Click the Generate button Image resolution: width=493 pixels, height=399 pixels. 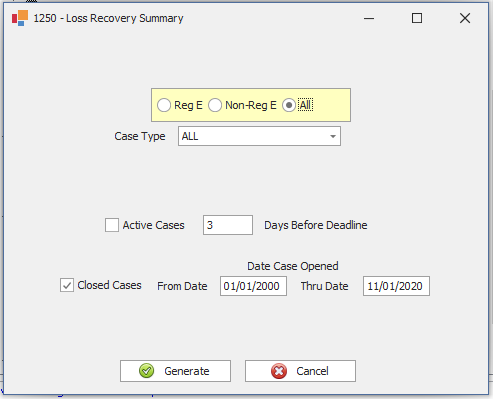click(x=175, y=371)
